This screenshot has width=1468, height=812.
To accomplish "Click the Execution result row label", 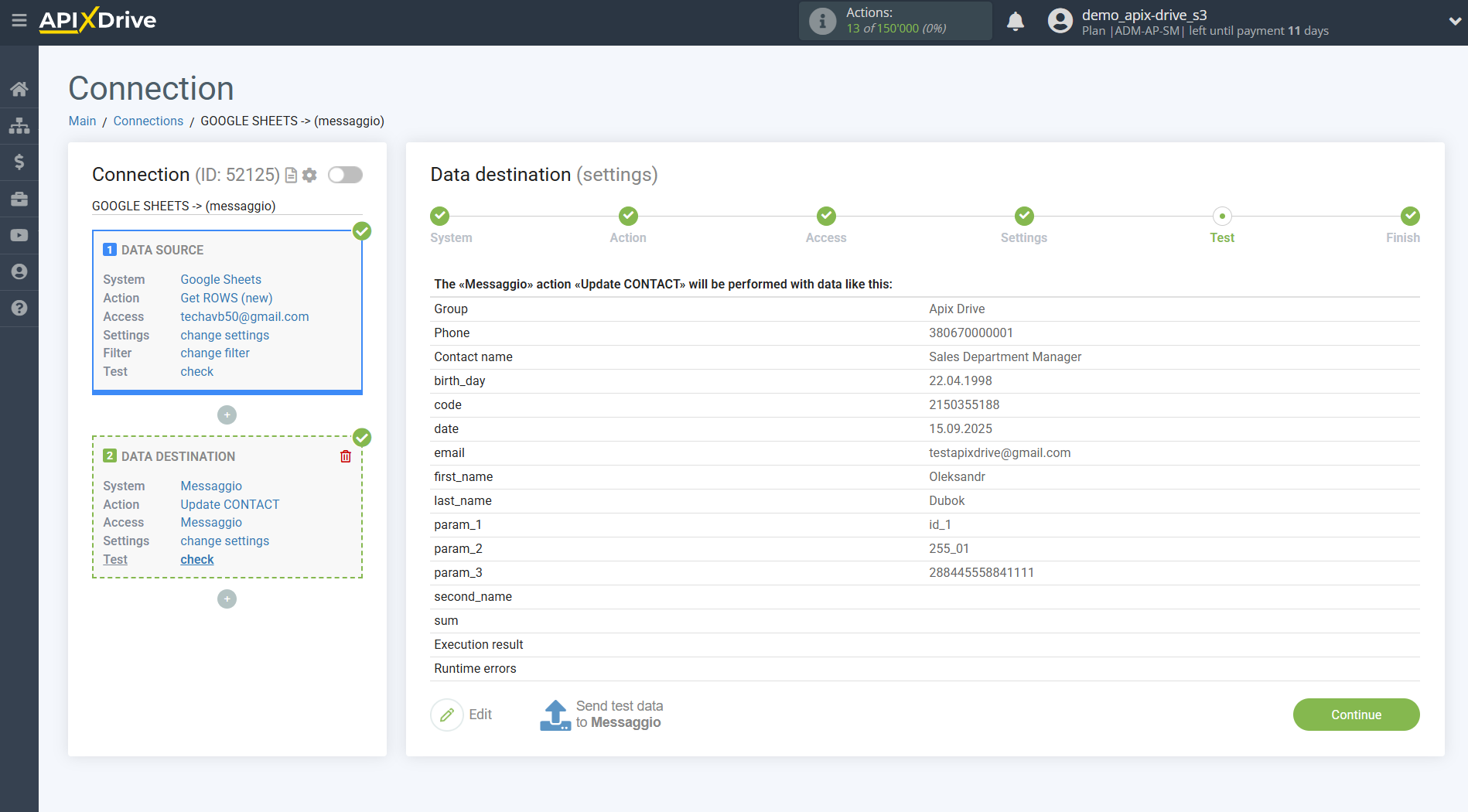I will click(479, 644).
